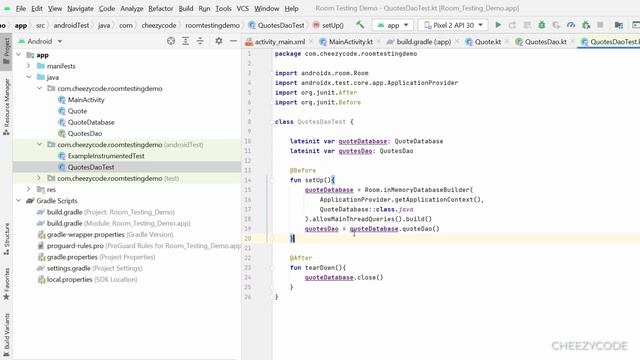The width and height of the screenshot is (640, 360).
Task: Open the VCS menu
Action: point(242,8)
